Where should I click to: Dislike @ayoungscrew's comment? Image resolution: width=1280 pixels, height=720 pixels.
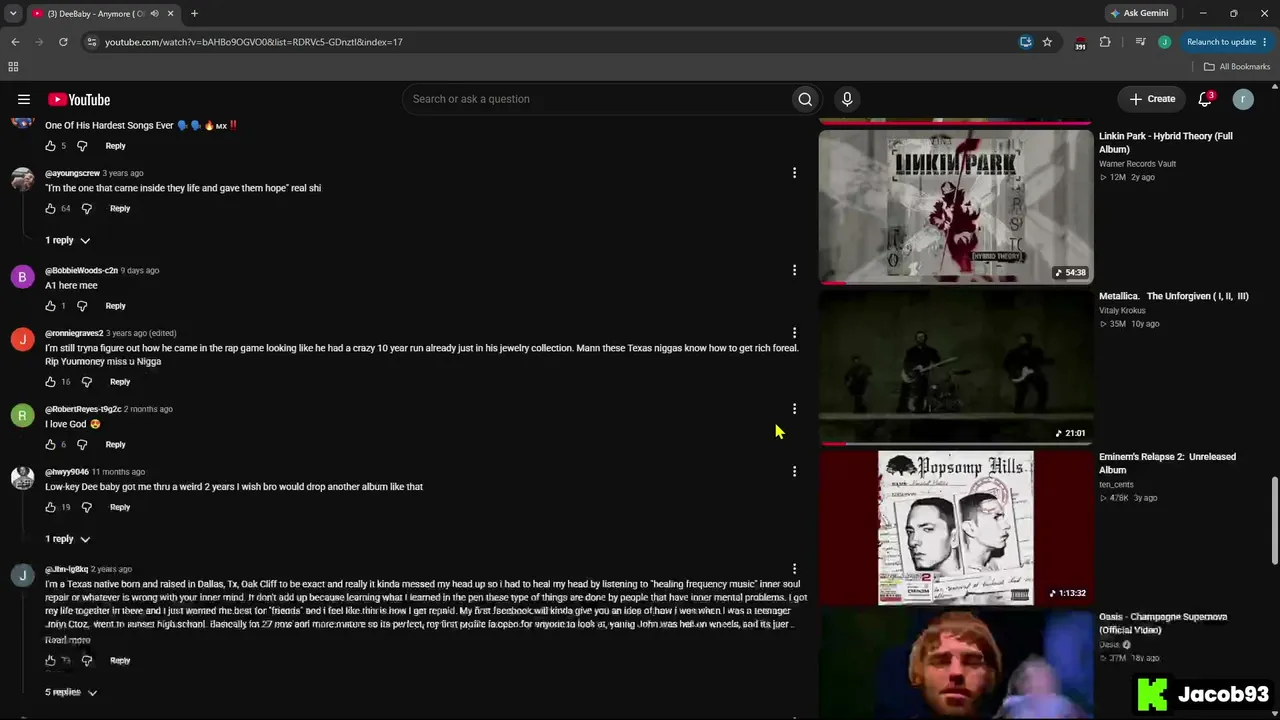click(x=86, y=209)
